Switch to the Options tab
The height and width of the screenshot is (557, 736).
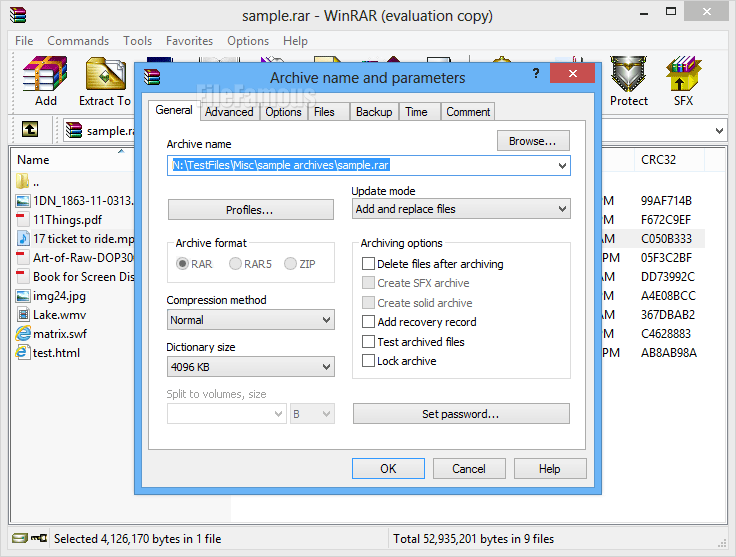click(284, 112)
